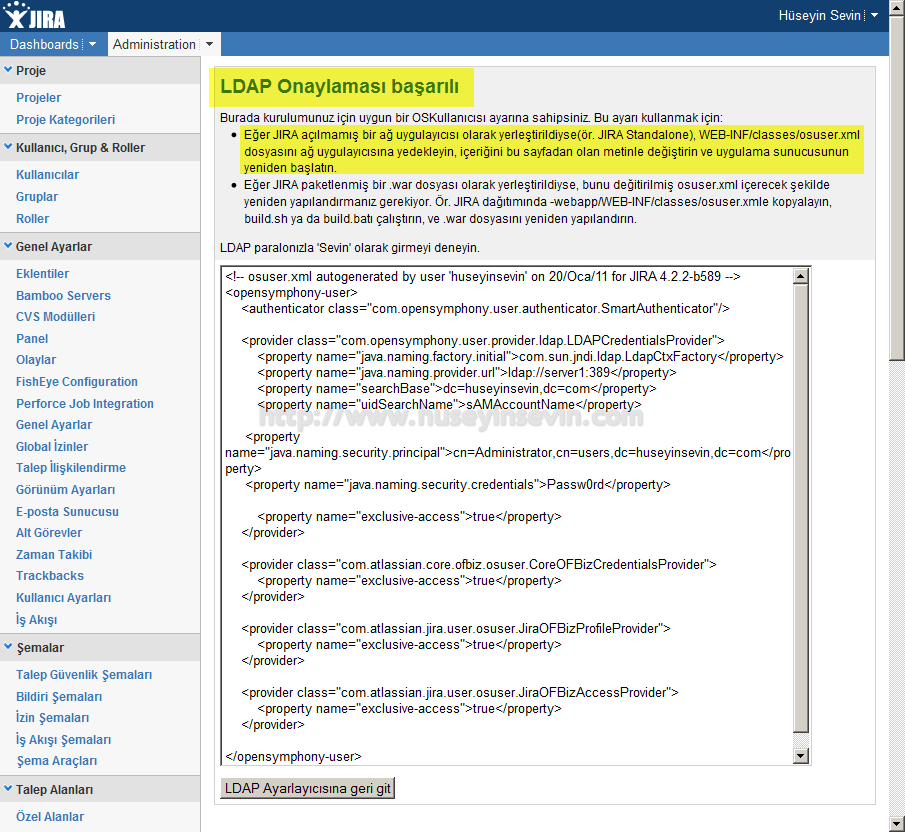
Task: Open Bamboo Servers settings
Action: 63,295
